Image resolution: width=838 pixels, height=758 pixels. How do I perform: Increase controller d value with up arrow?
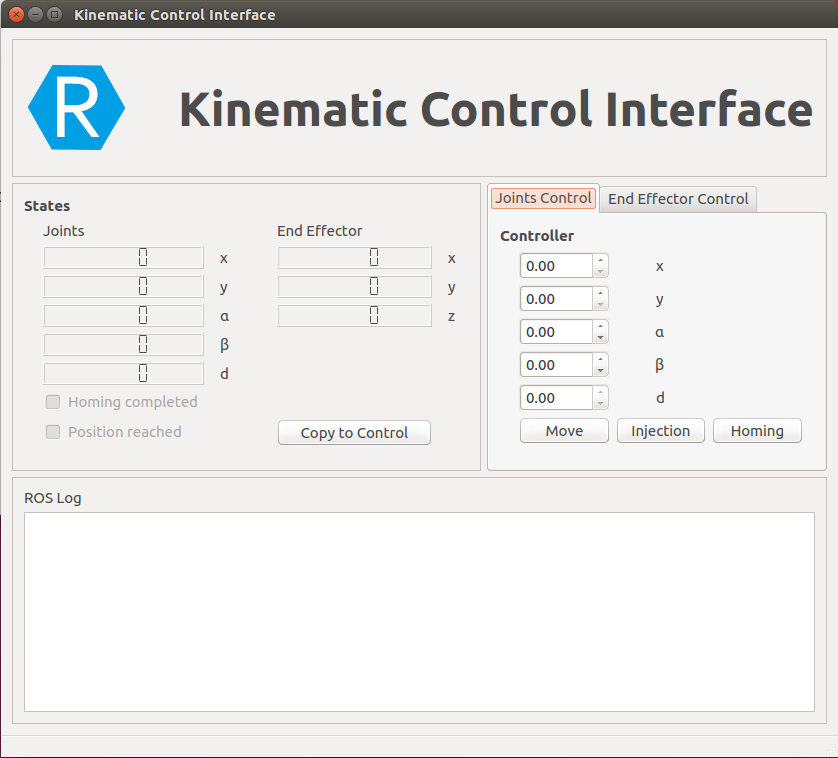[x=601, y=392]
